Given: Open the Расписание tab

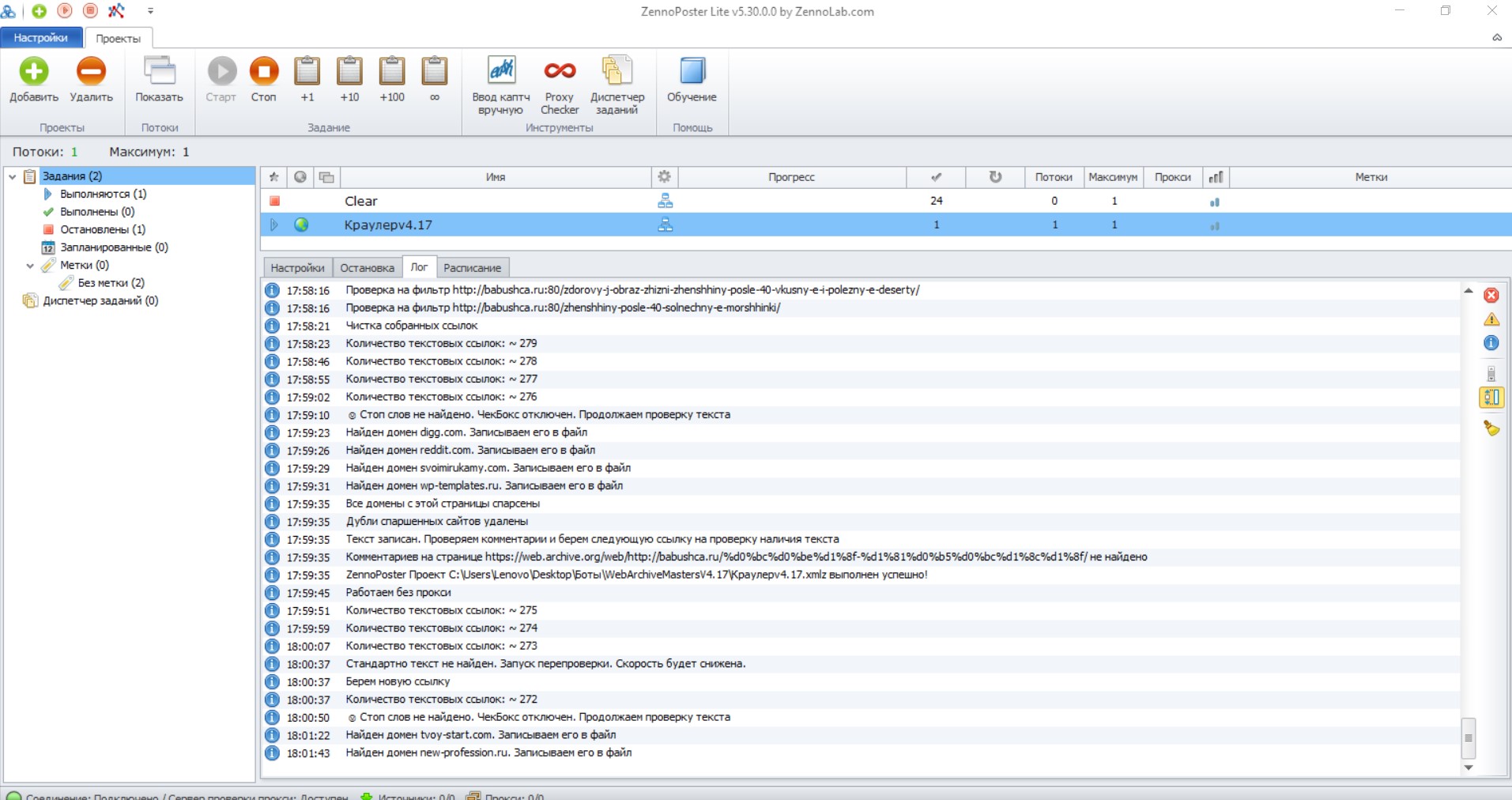Looking at the screenshot, I should pyautogui.click(x=472, y=268).
